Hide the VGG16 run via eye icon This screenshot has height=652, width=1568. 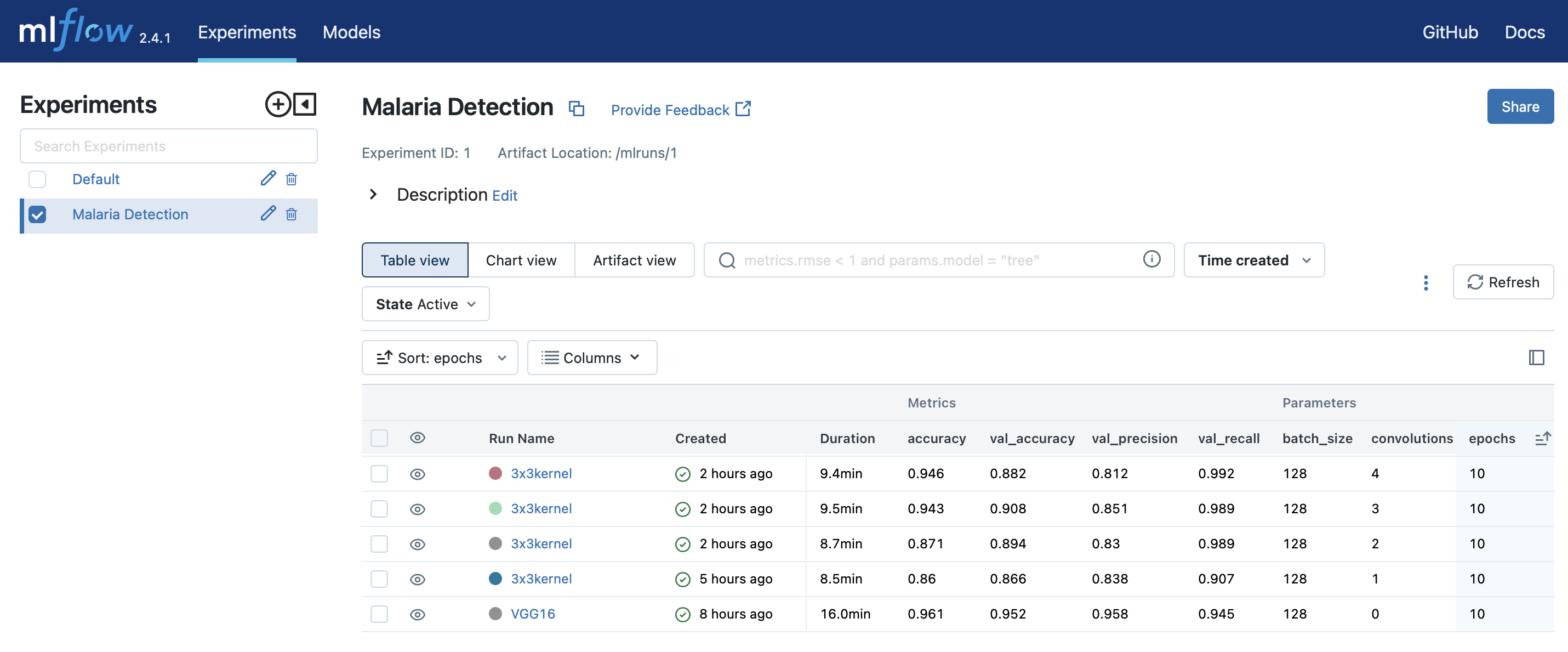418,615
